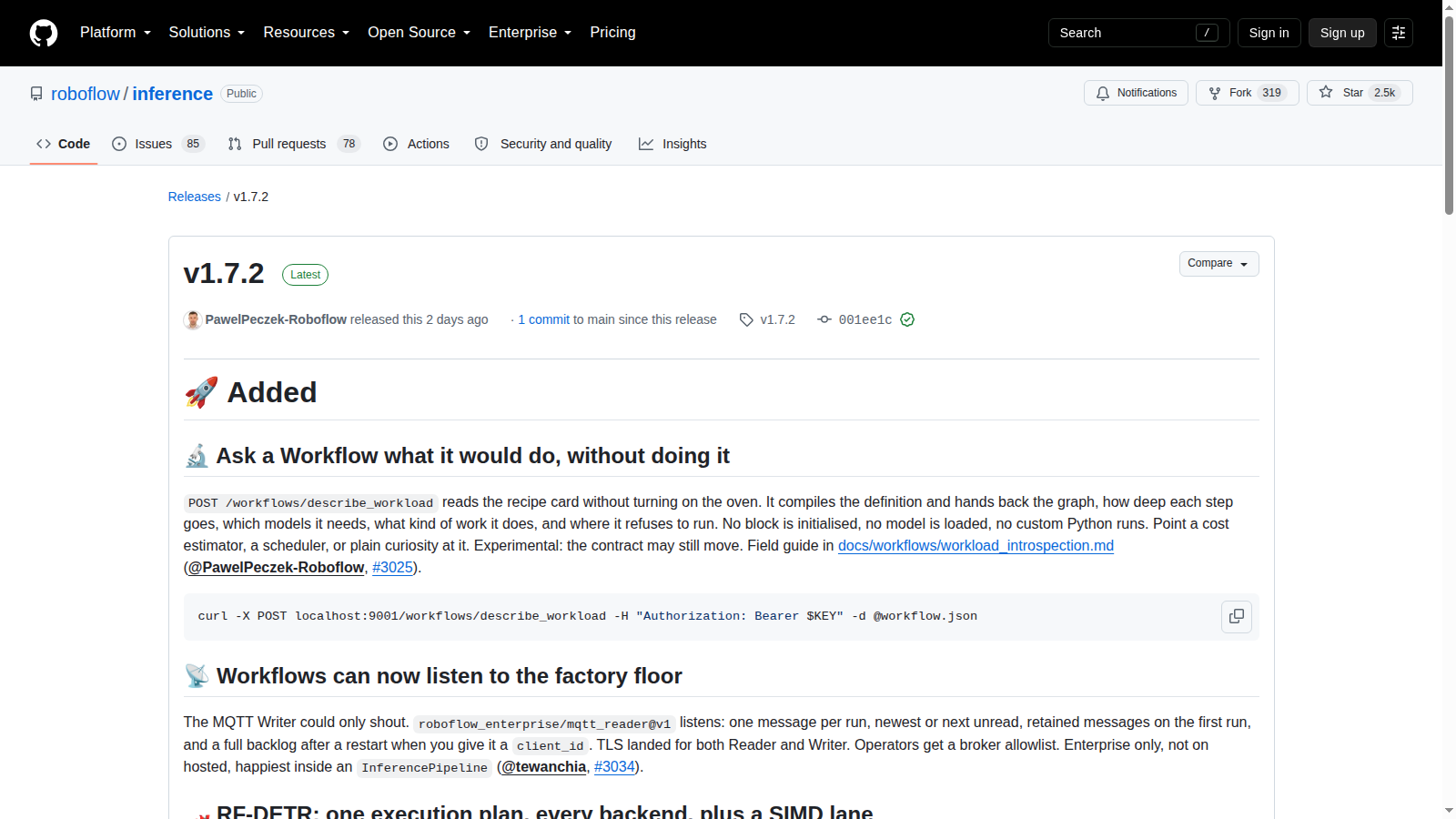The image size is (1456, 819).
Task: Open the Issues tab
Action: tap(158, 144)
